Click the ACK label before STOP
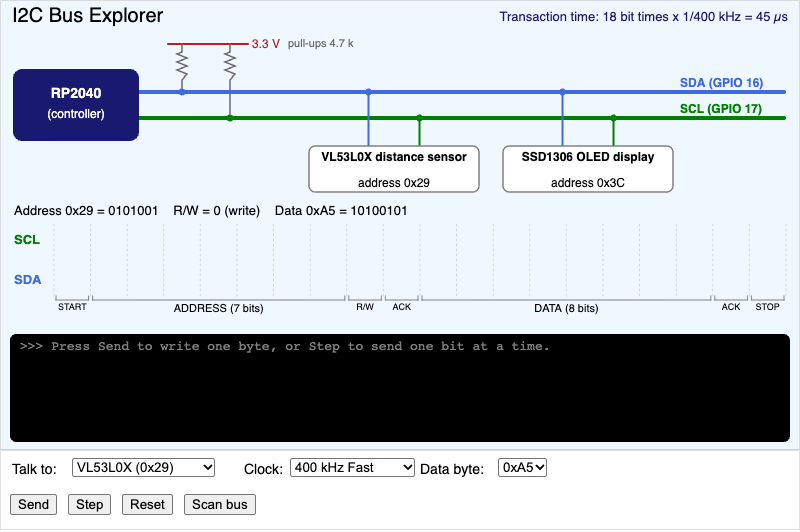Viewport: 800px width, 532px height. 731,307
